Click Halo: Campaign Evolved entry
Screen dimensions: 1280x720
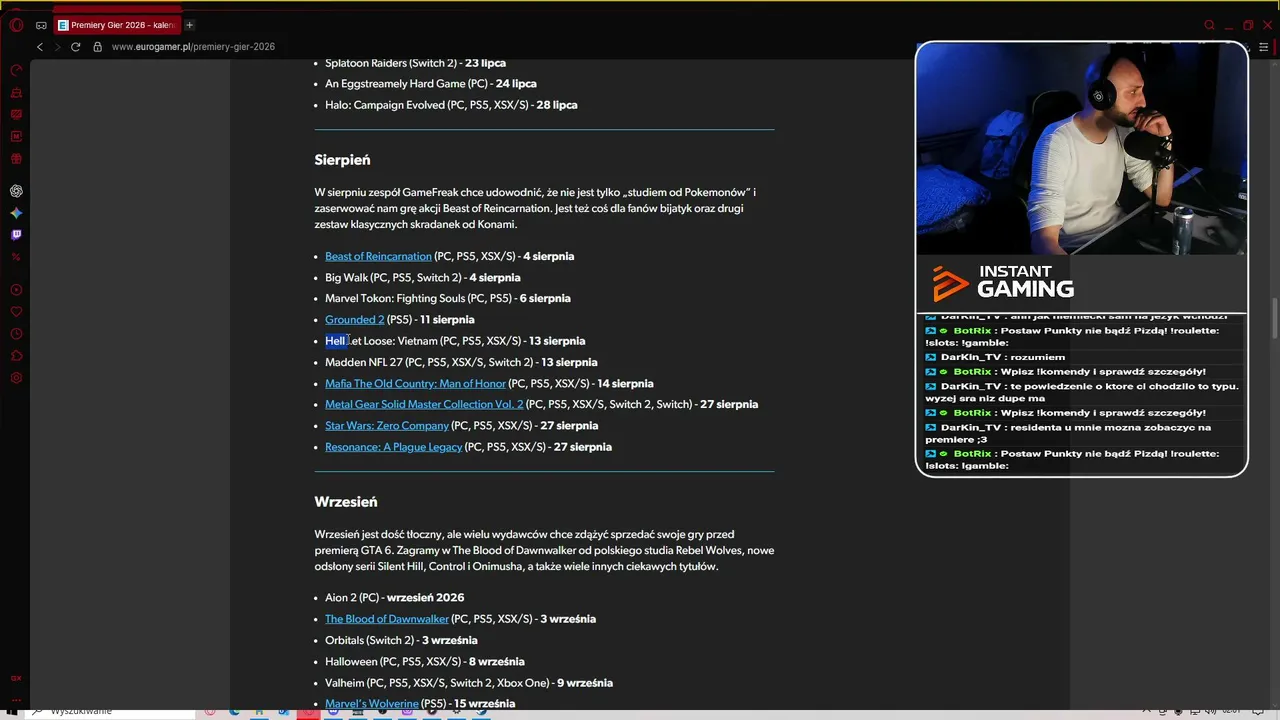(x=451, y=105)
